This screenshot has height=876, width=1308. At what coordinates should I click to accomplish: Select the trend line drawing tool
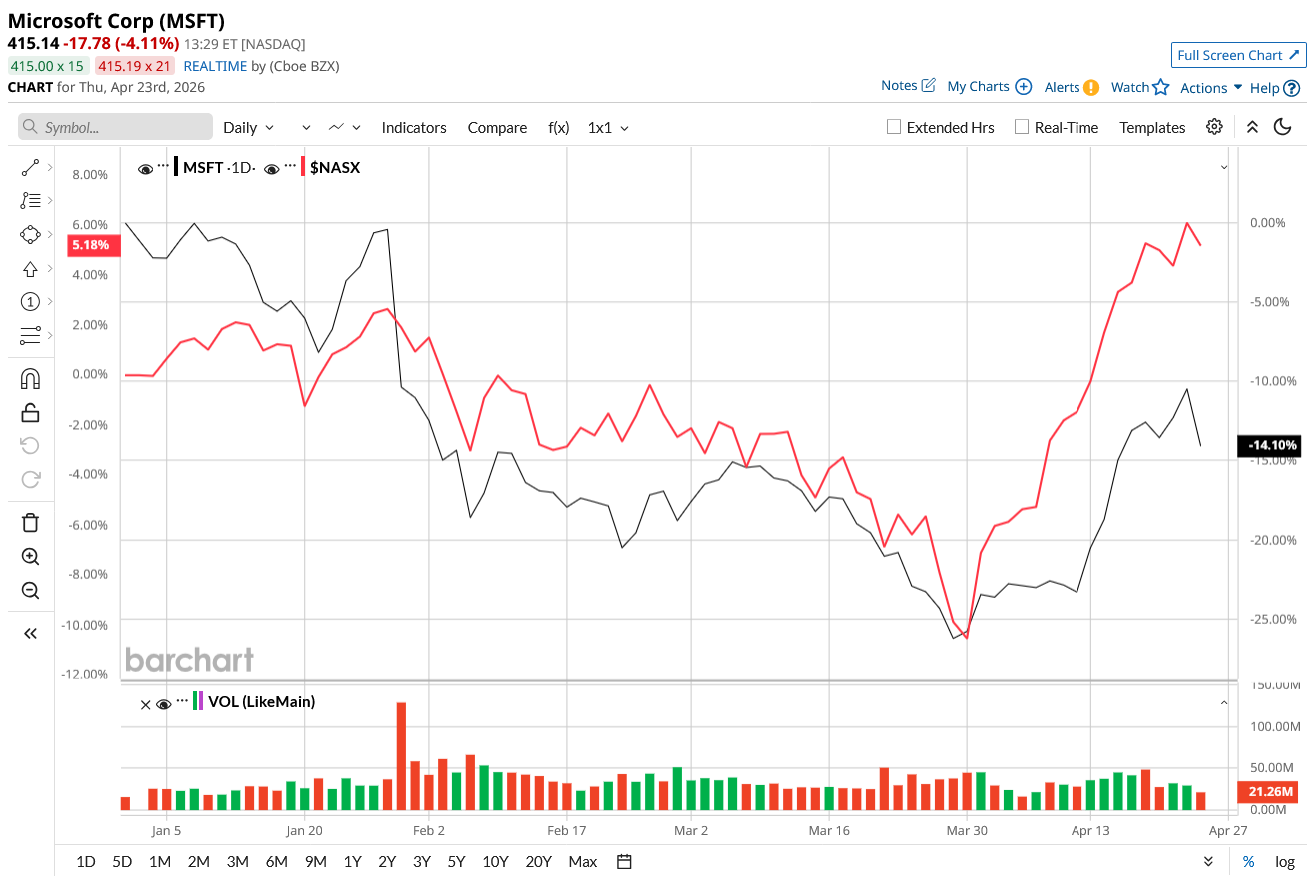tap(30, 168)
